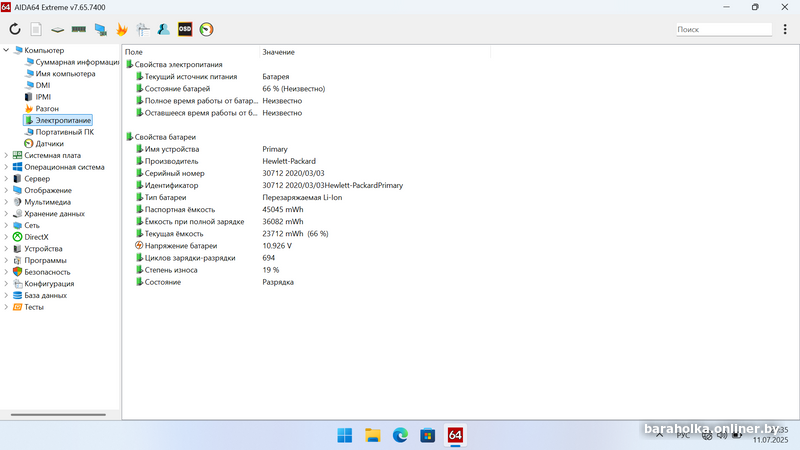Open the IPMI tree item
The height and width of the screenshot is (450, 800).
[x=38, y=97]
